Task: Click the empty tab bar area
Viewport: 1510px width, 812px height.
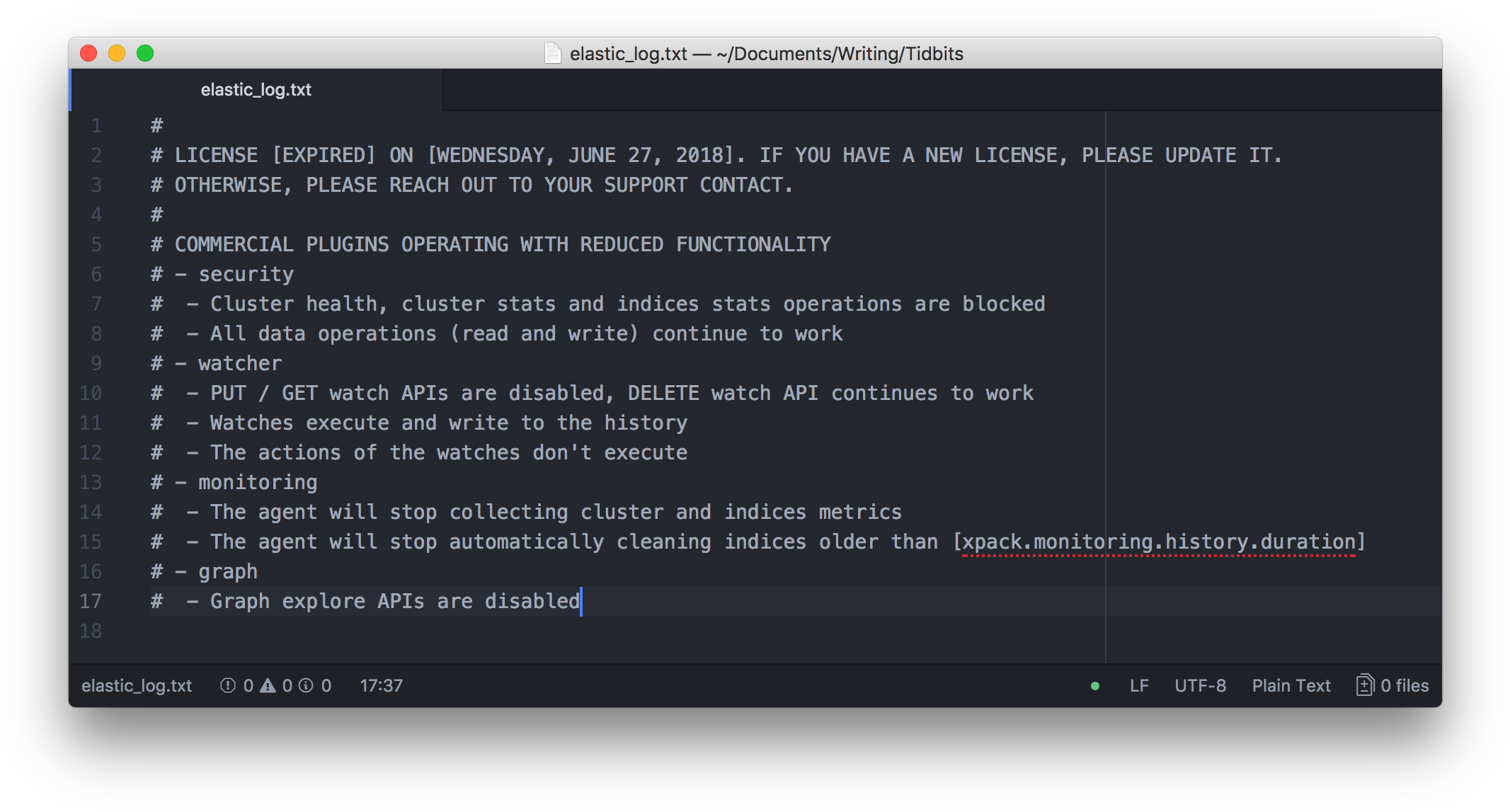Action: point(920,90)
